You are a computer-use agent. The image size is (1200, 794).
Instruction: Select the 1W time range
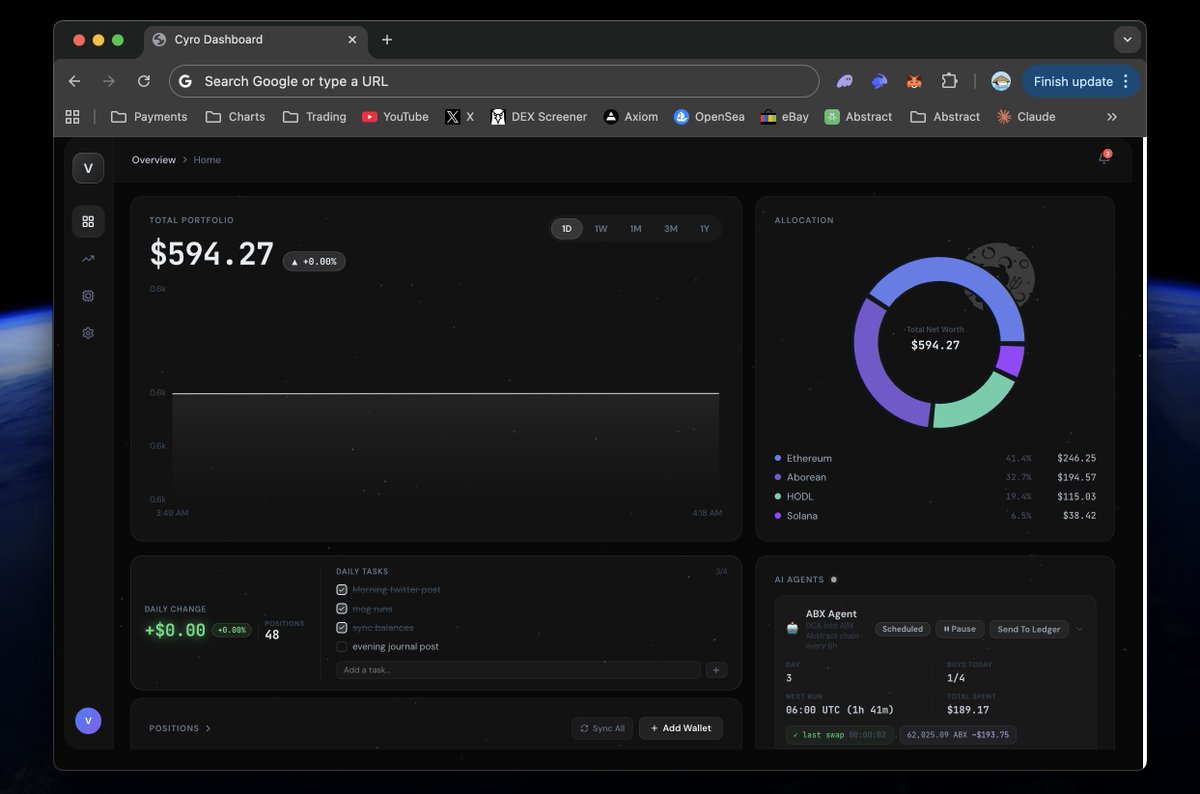(601, 229)
